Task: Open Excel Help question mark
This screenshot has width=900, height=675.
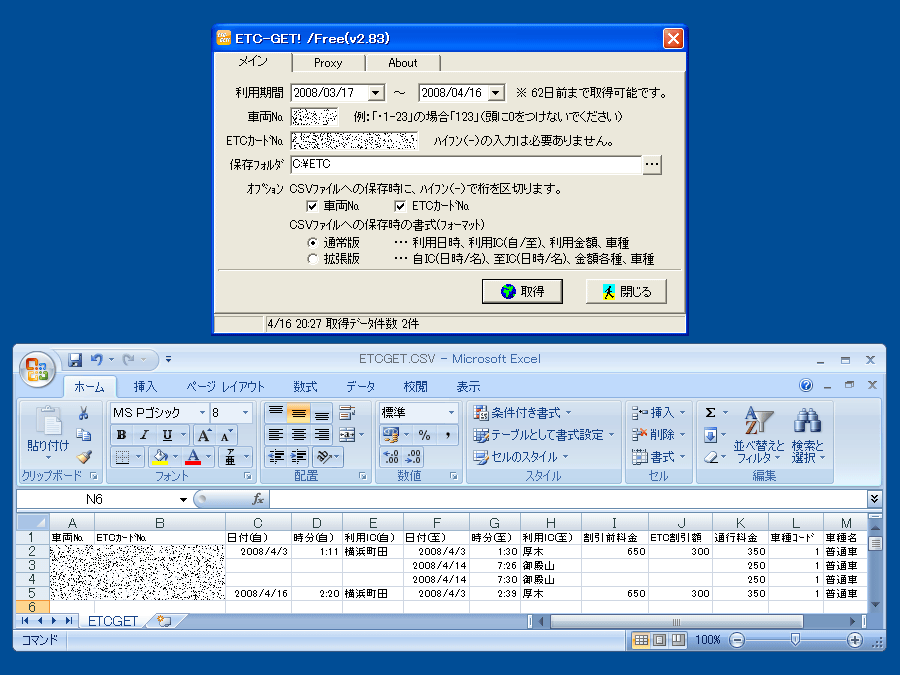Action: tap(806, 385)
